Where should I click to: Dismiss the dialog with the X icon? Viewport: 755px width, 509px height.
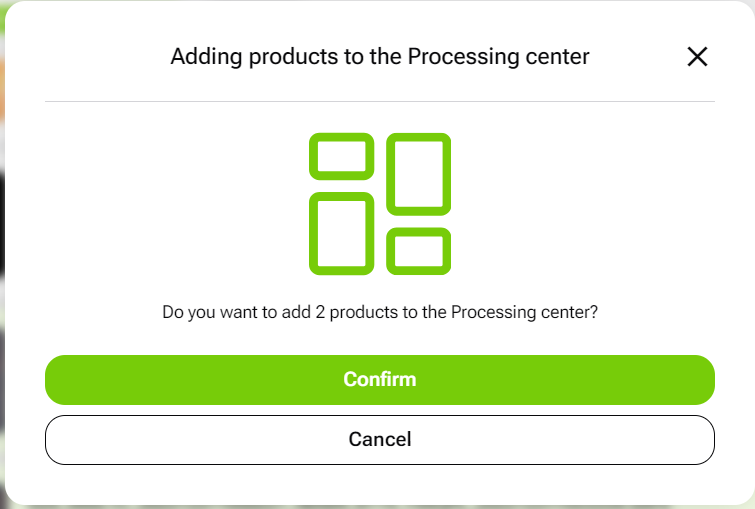697,57
